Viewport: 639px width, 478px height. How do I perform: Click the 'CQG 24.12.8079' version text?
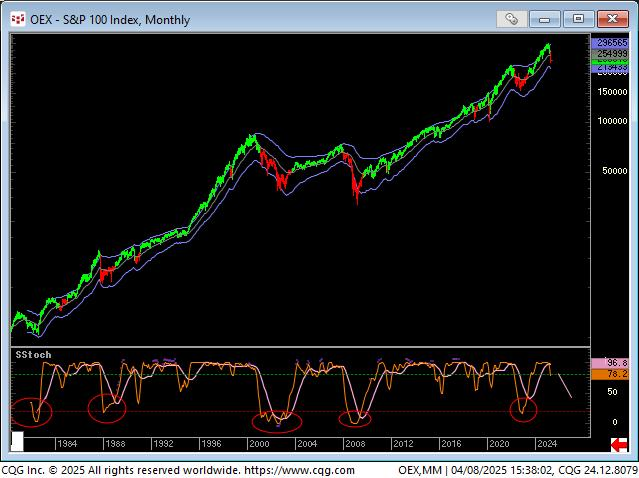pyautogui.click(x=598, y=470)
